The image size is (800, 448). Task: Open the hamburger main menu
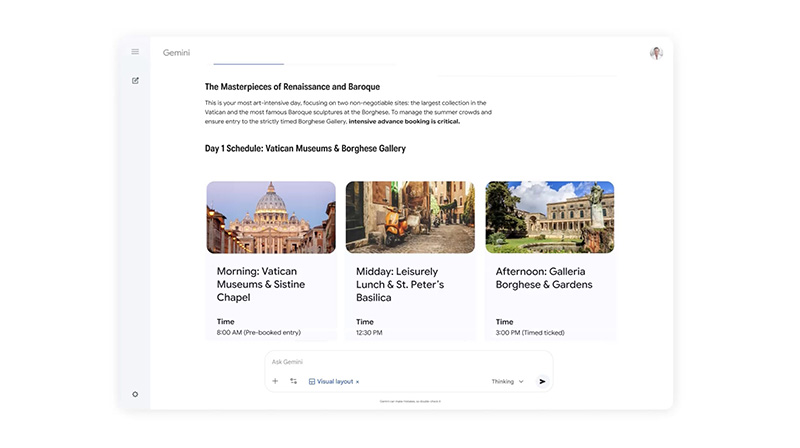tap(135, 52)
